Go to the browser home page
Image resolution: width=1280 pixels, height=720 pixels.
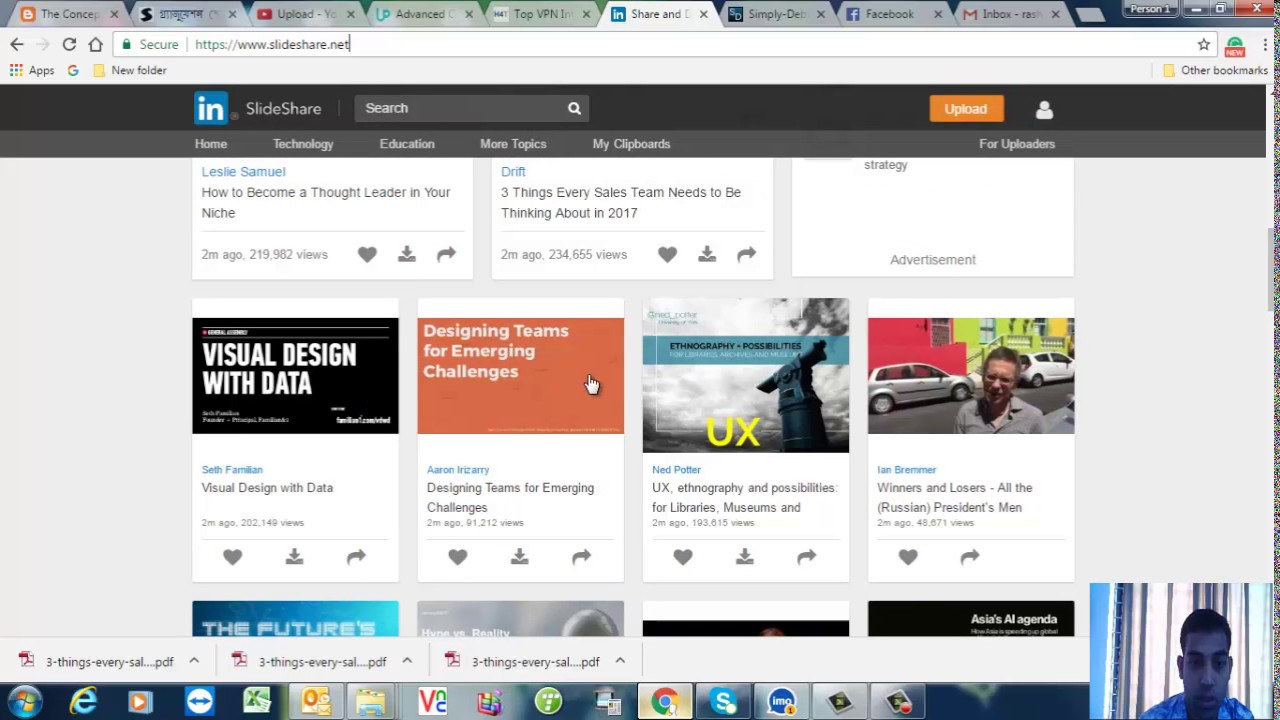(95, 44)
